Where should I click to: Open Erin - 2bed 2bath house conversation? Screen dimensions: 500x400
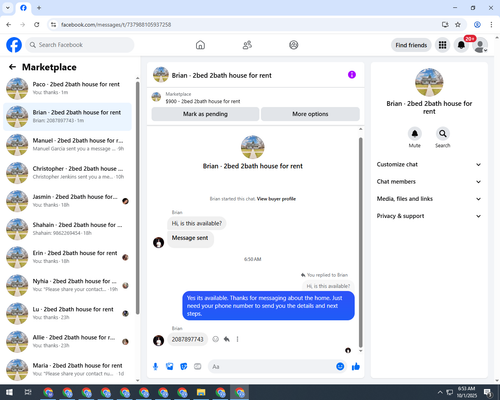point(67,257)
